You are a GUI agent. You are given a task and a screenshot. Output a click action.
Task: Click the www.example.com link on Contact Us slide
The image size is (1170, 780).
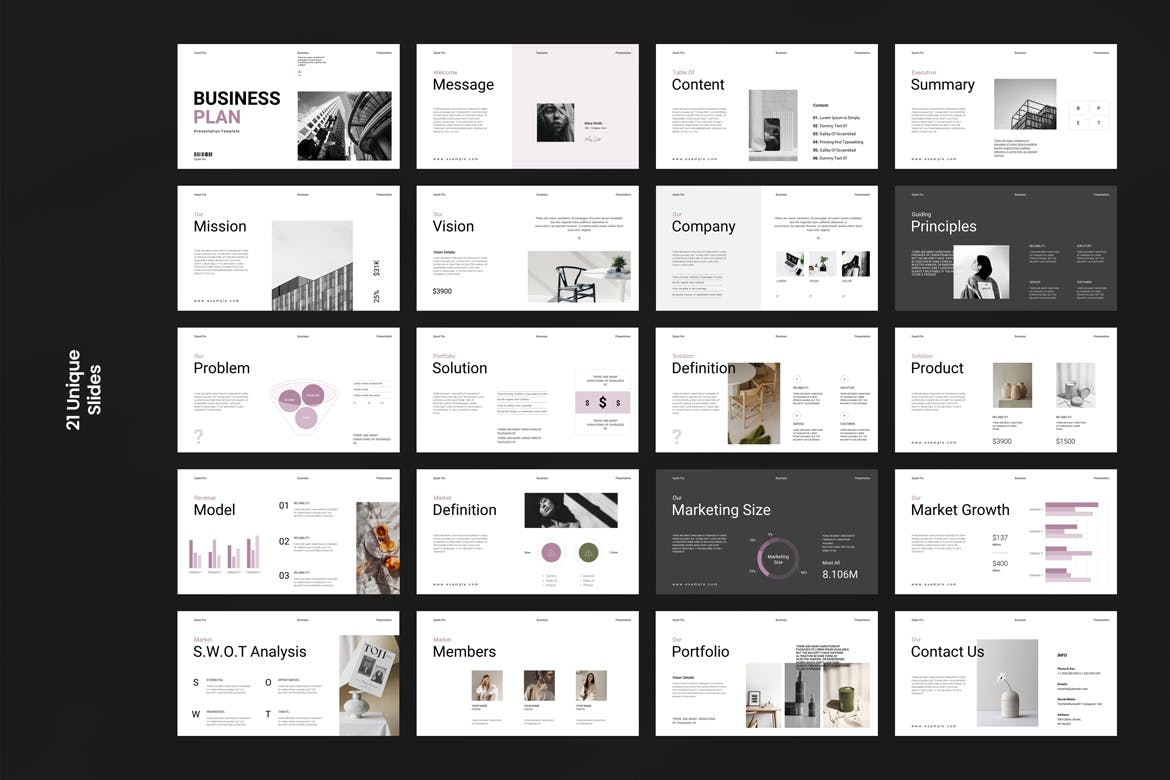(935, 726)
